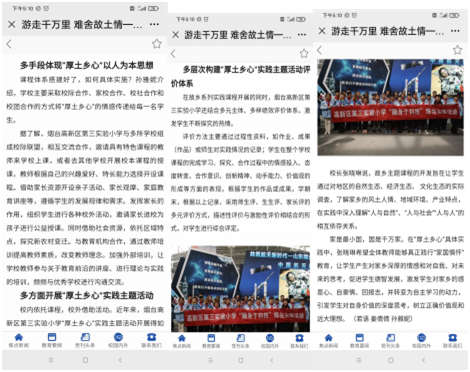The image size is (470, 372).
Task: Close the article in the middle phone screen
Action: [x=176, y=34]
